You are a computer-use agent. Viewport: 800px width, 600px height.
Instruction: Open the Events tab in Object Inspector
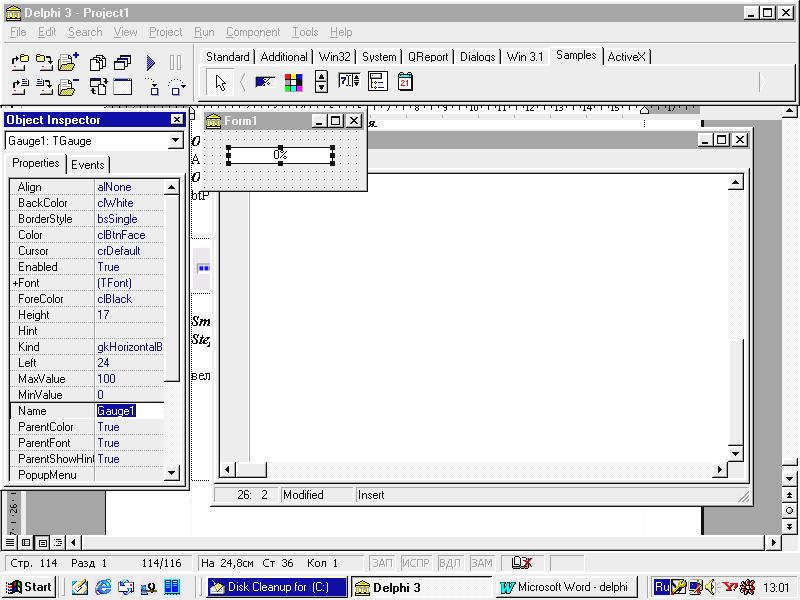88,165
